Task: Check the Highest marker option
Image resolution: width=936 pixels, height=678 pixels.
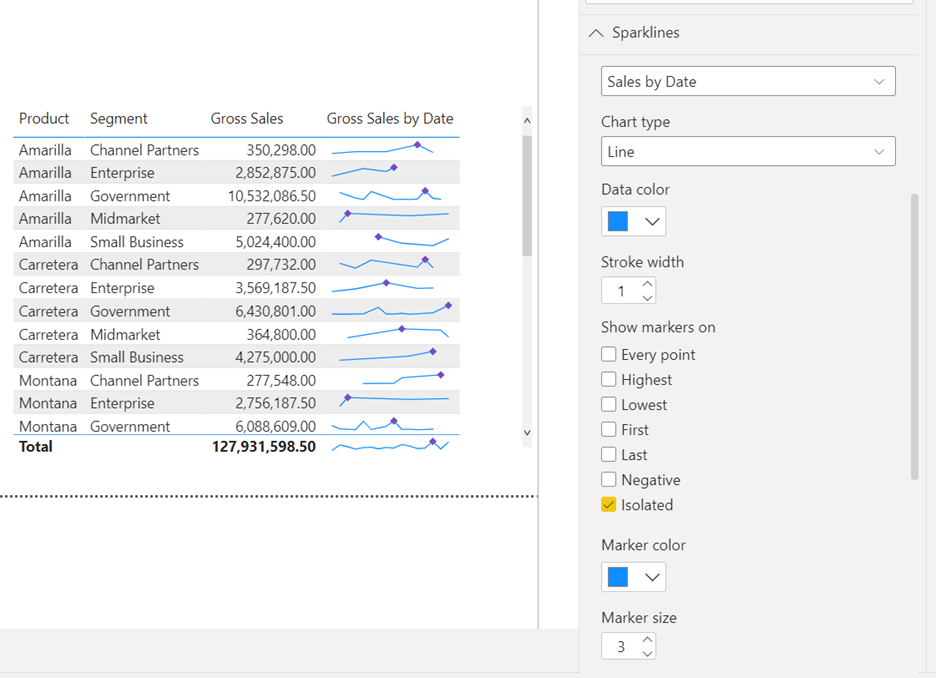Action: pyautogui.click(x=609, y=380)
